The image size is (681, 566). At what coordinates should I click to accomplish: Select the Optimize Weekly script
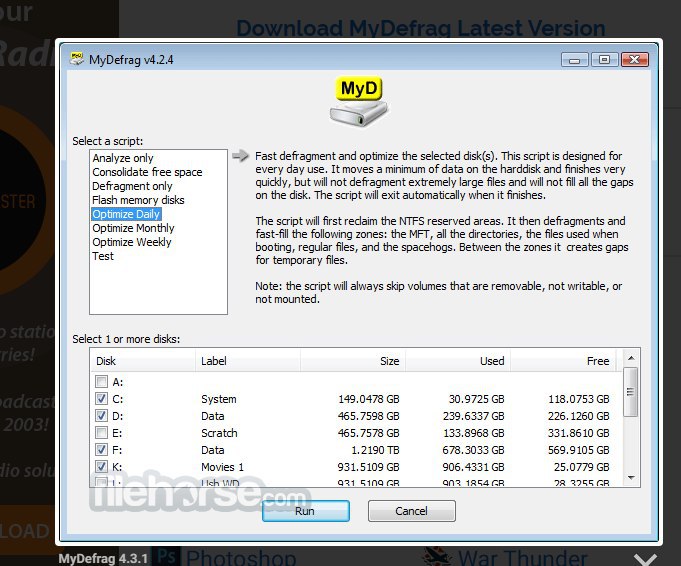(x=132, y=242)
